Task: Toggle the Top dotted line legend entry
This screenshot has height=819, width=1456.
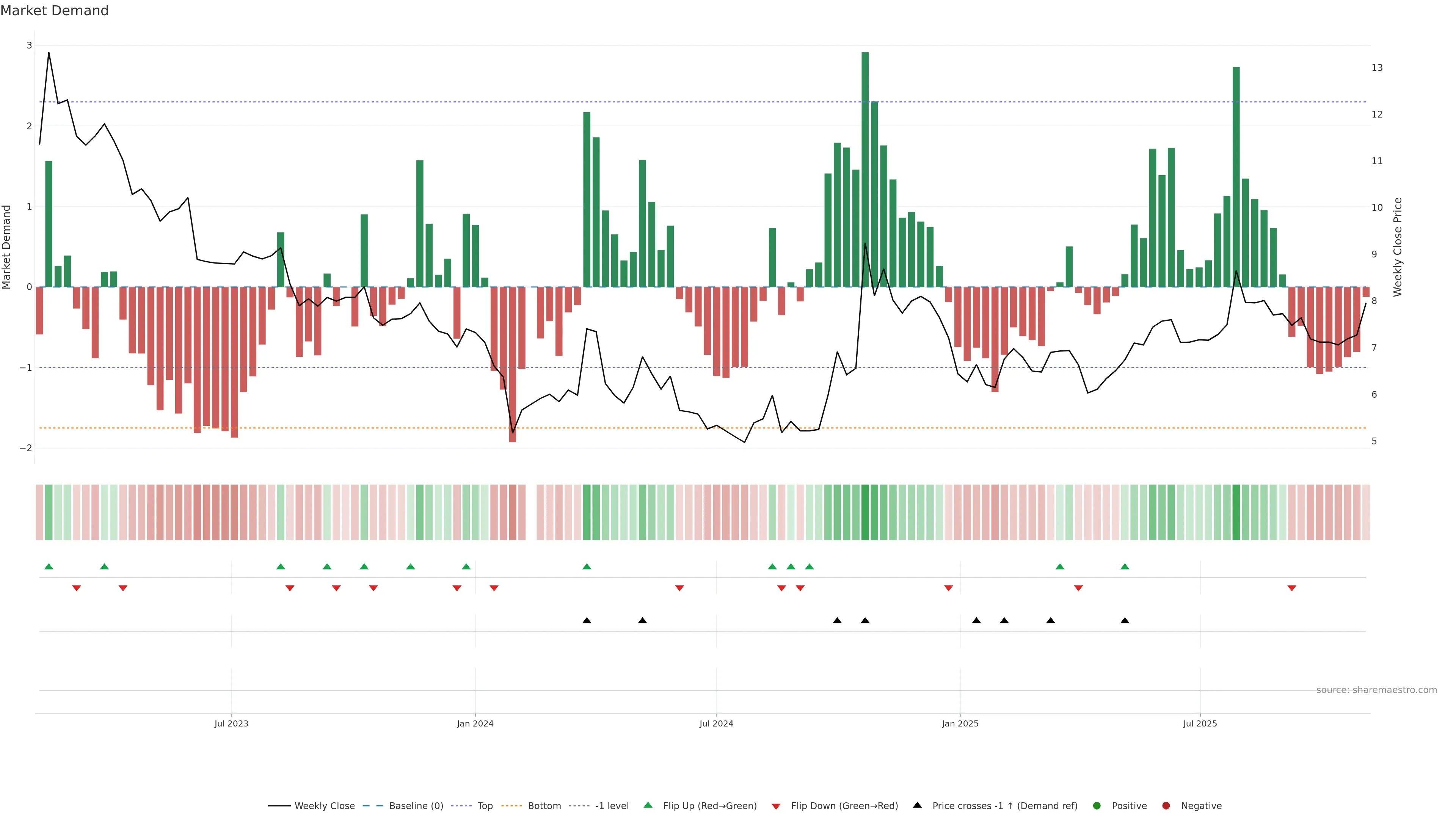Action: coord(485,805)
